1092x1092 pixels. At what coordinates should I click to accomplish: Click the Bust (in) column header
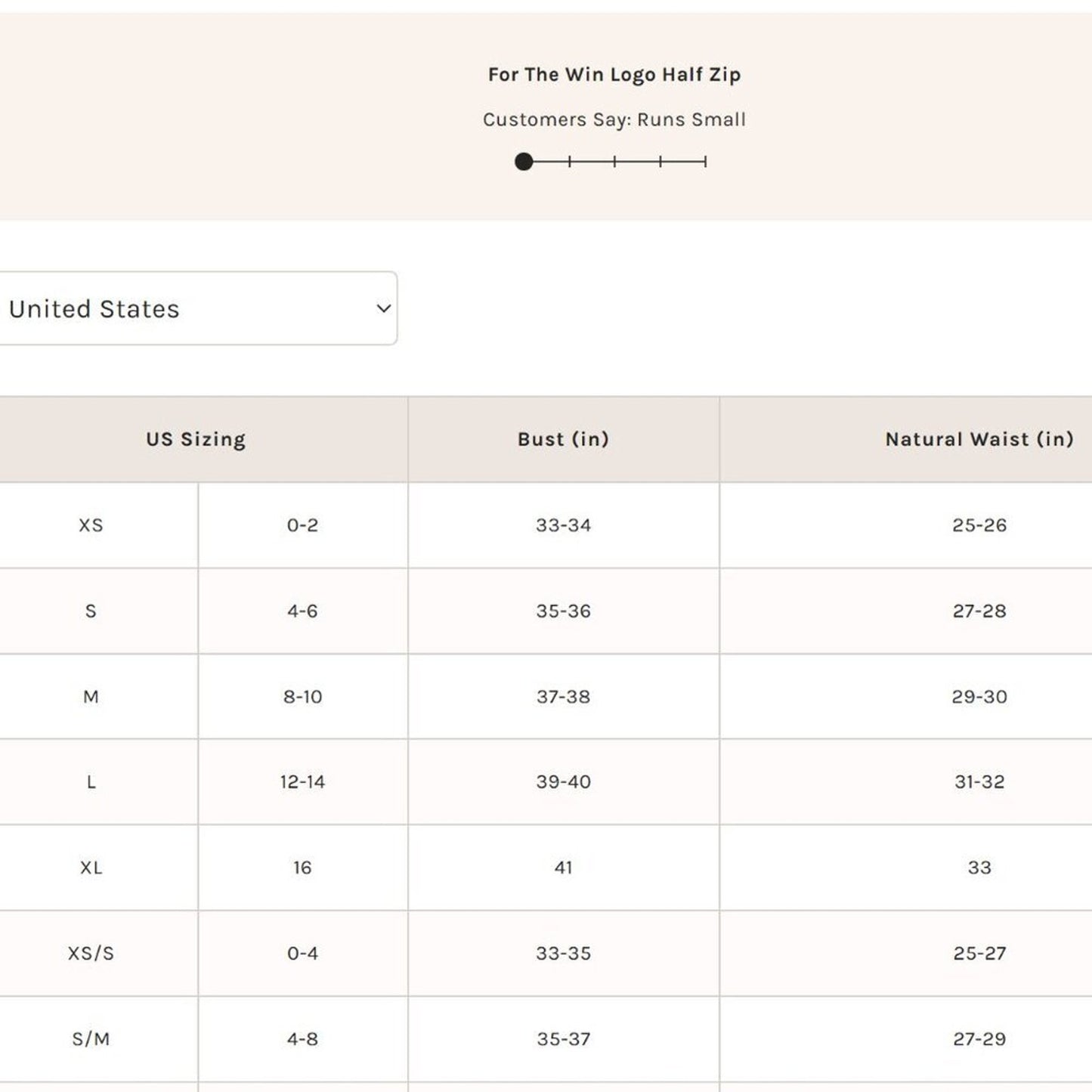[x=563, y=439]
